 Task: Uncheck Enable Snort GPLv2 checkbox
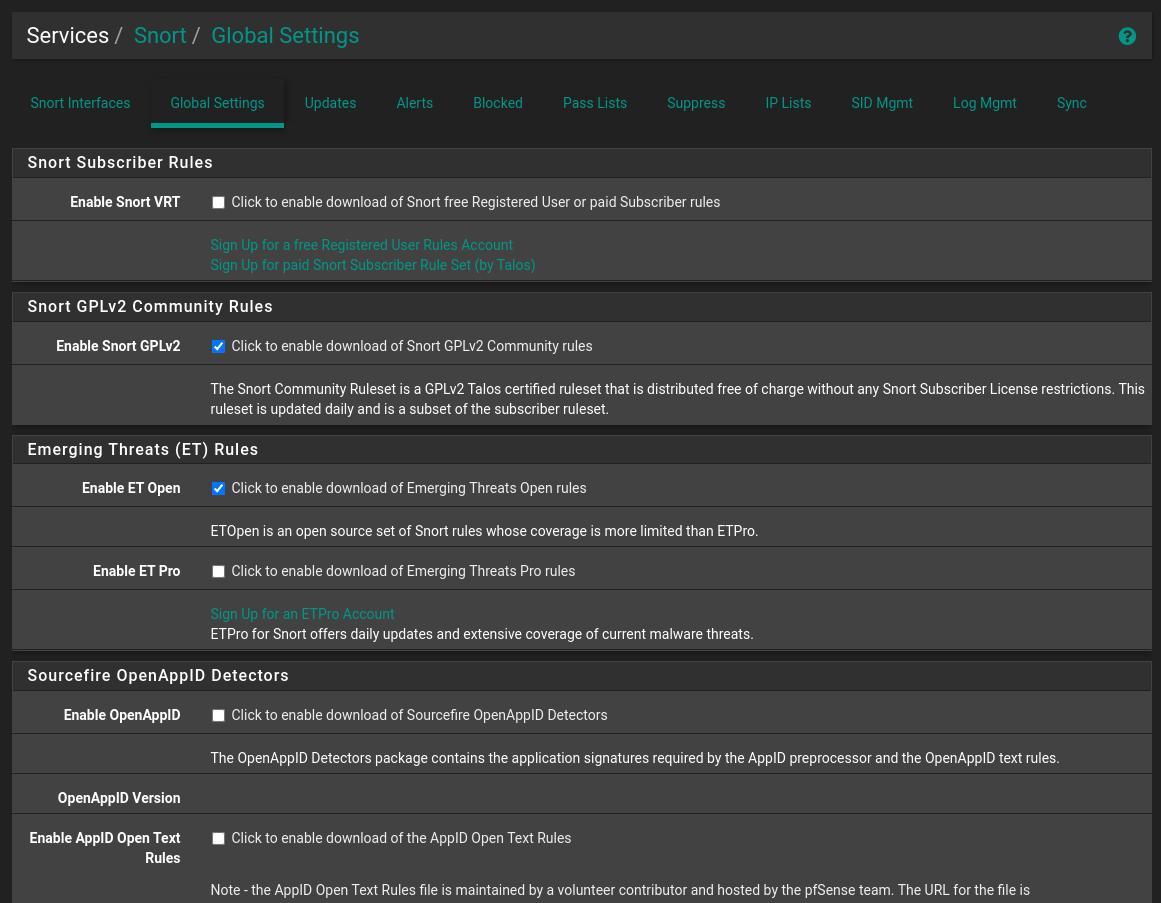218,346
